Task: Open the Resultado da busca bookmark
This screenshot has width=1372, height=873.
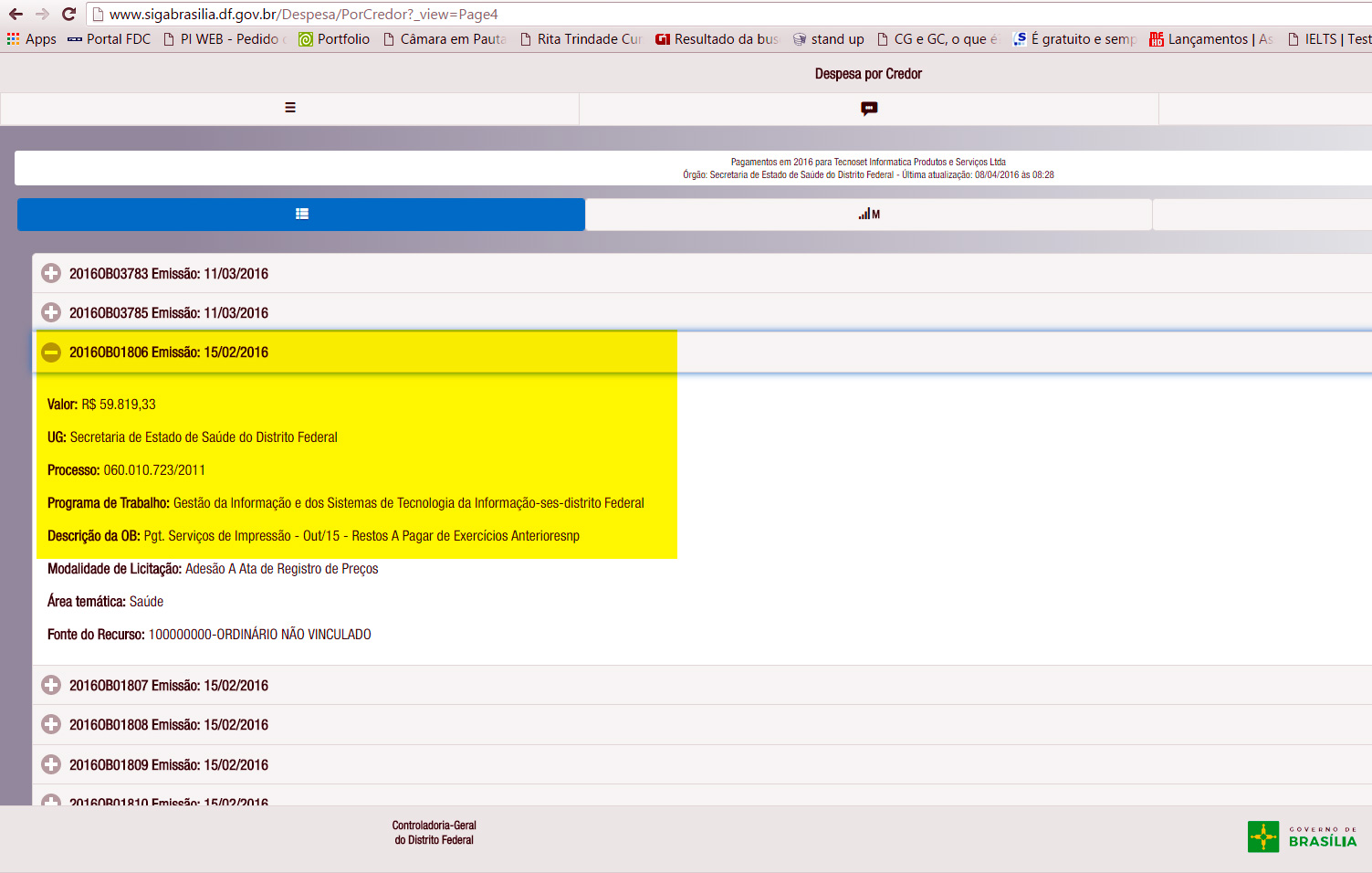Action: coord(717,39)
